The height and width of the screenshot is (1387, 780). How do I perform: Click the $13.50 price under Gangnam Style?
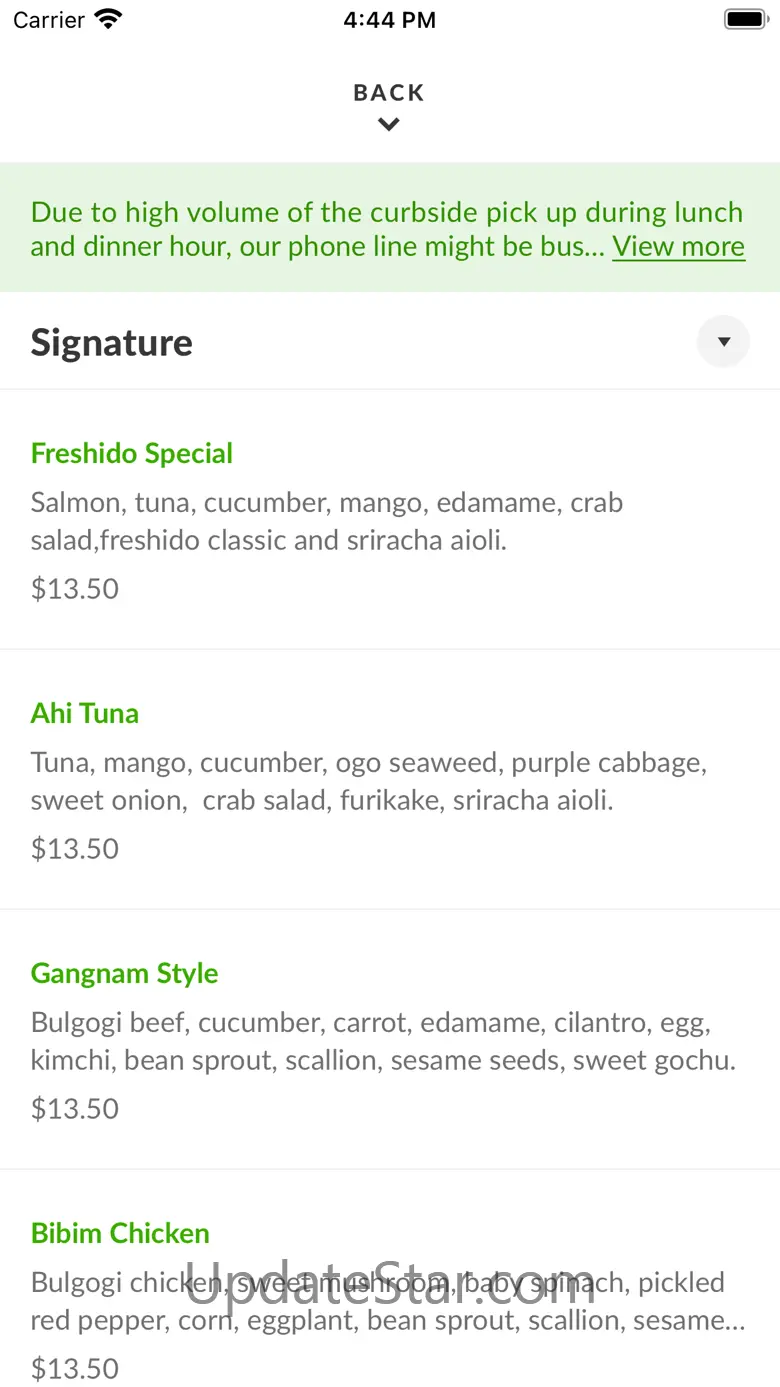(x=75, y=1108)
